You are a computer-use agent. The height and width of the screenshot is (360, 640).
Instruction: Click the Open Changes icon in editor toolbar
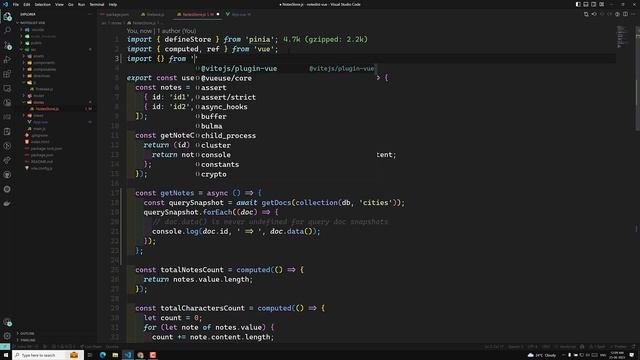click(586, 14)
